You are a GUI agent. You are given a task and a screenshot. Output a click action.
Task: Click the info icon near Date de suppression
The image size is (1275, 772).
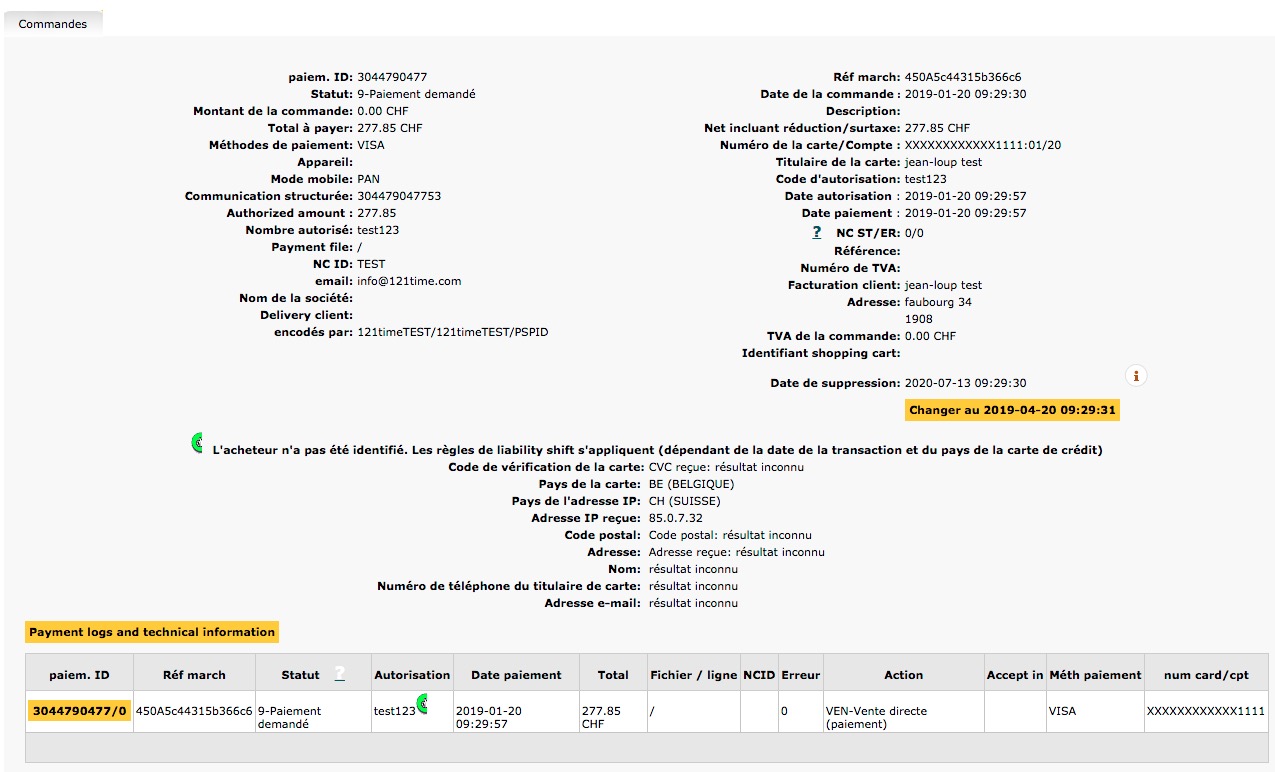click(x=1135, y=376)
